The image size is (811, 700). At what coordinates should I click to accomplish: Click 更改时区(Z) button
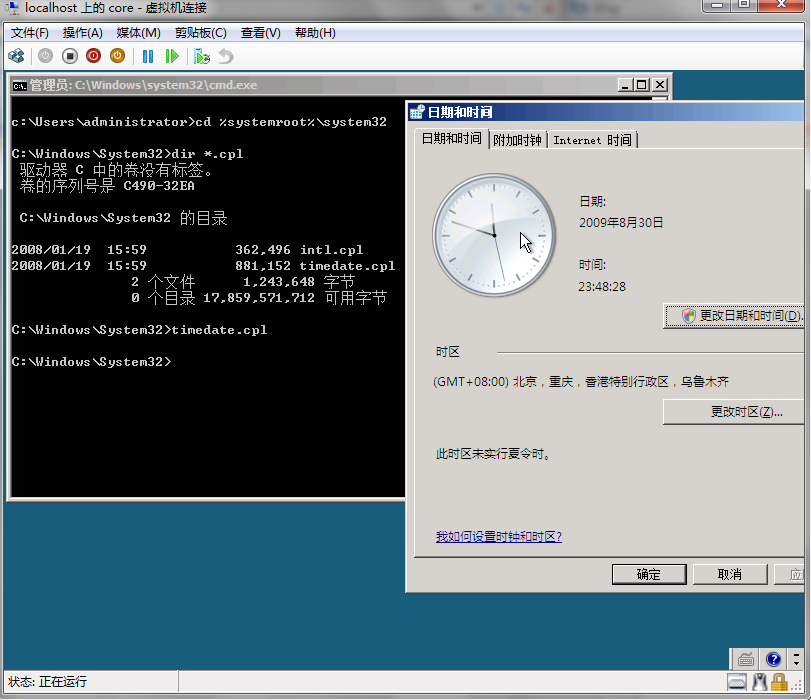(x=733, y=412)
